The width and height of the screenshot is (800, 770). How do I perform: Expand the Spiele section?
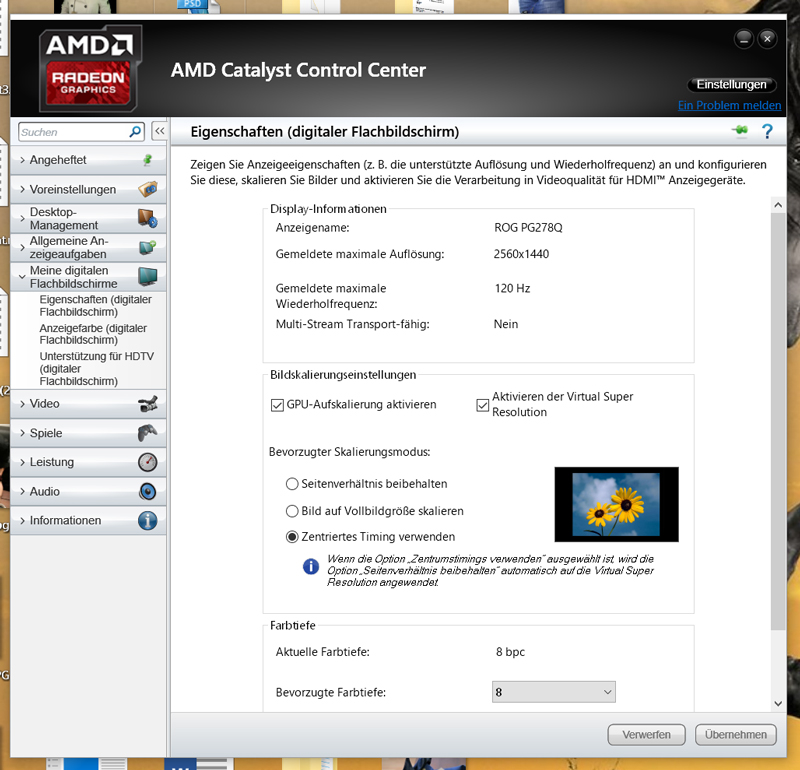88,433
